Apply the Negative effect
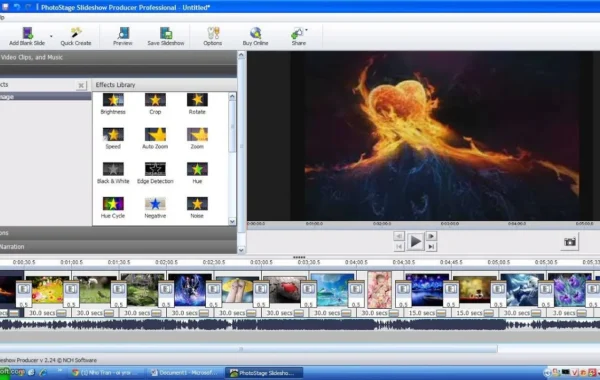 pyautogui.click(x=155, y=207)
